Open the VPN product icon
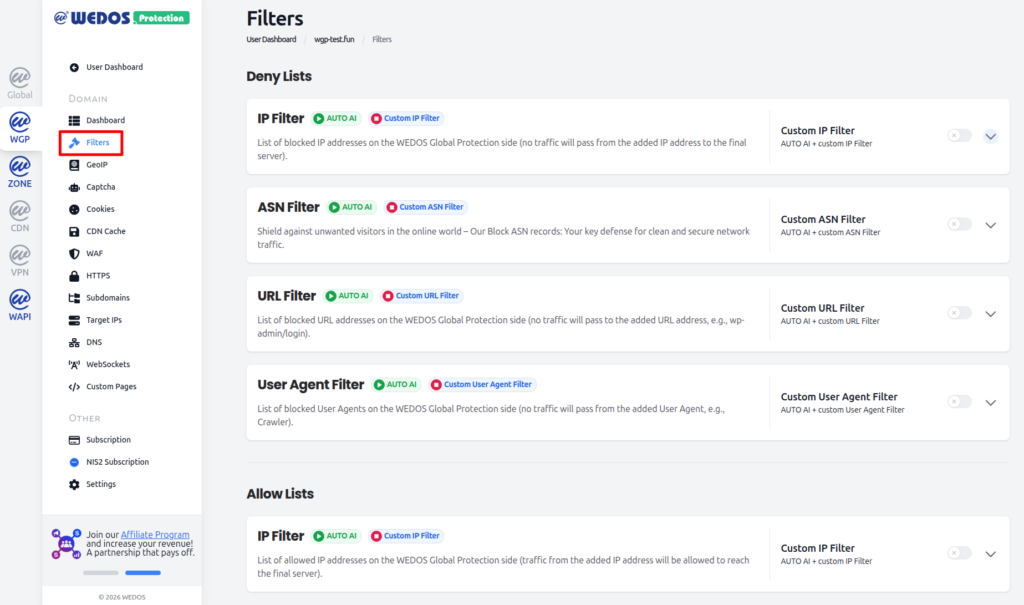 [x=20, y=261]
